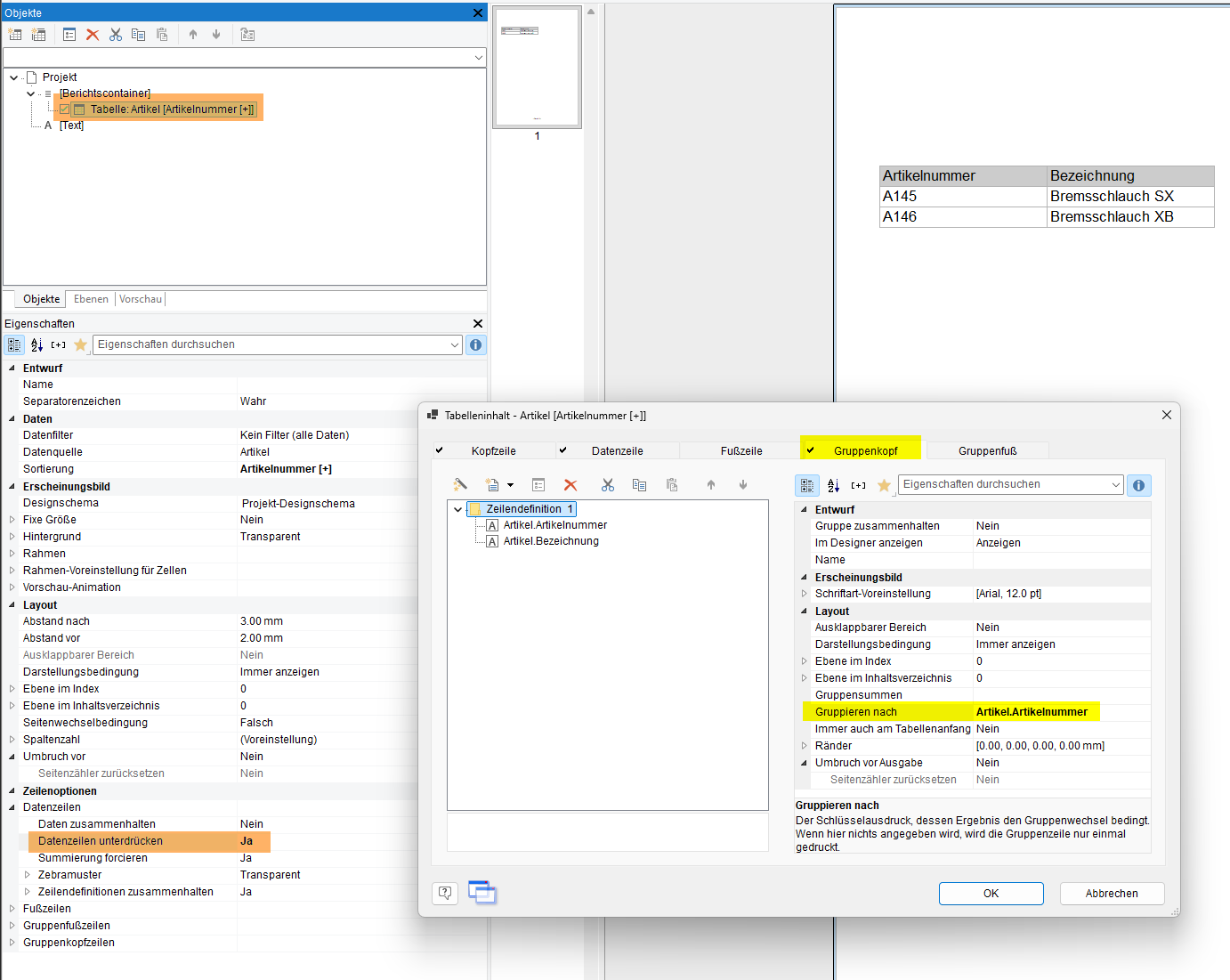Viewport: 1230px width, 980px height.
Task: Expand the Gruppenkopfzeilen property group
Action: point(12,943)
